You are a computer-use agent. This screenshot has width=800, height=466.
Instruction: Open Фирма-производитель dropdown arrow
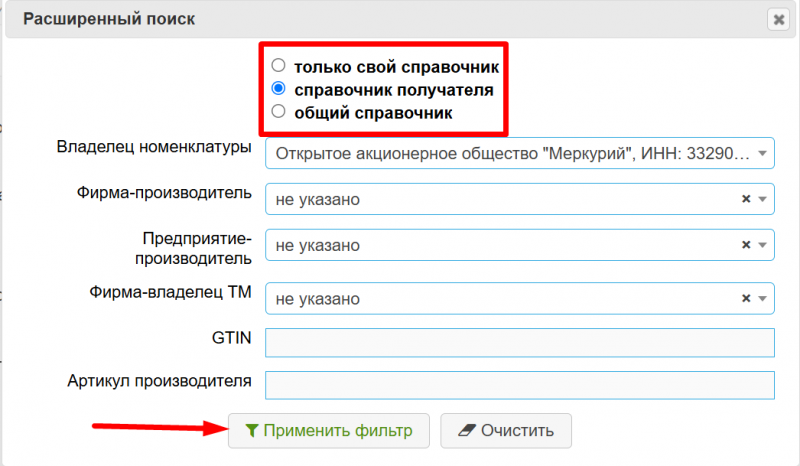763,199
